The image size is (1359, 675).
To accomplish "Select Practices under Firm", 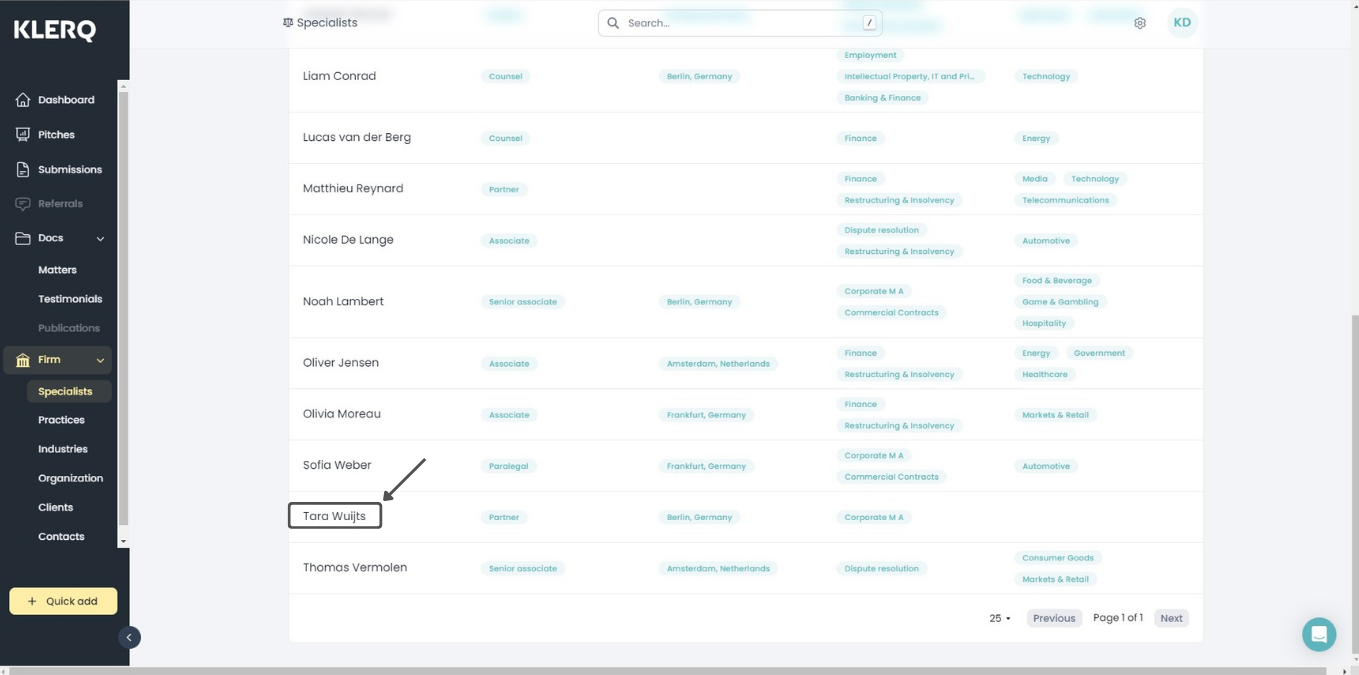I will tap(61, 420).
